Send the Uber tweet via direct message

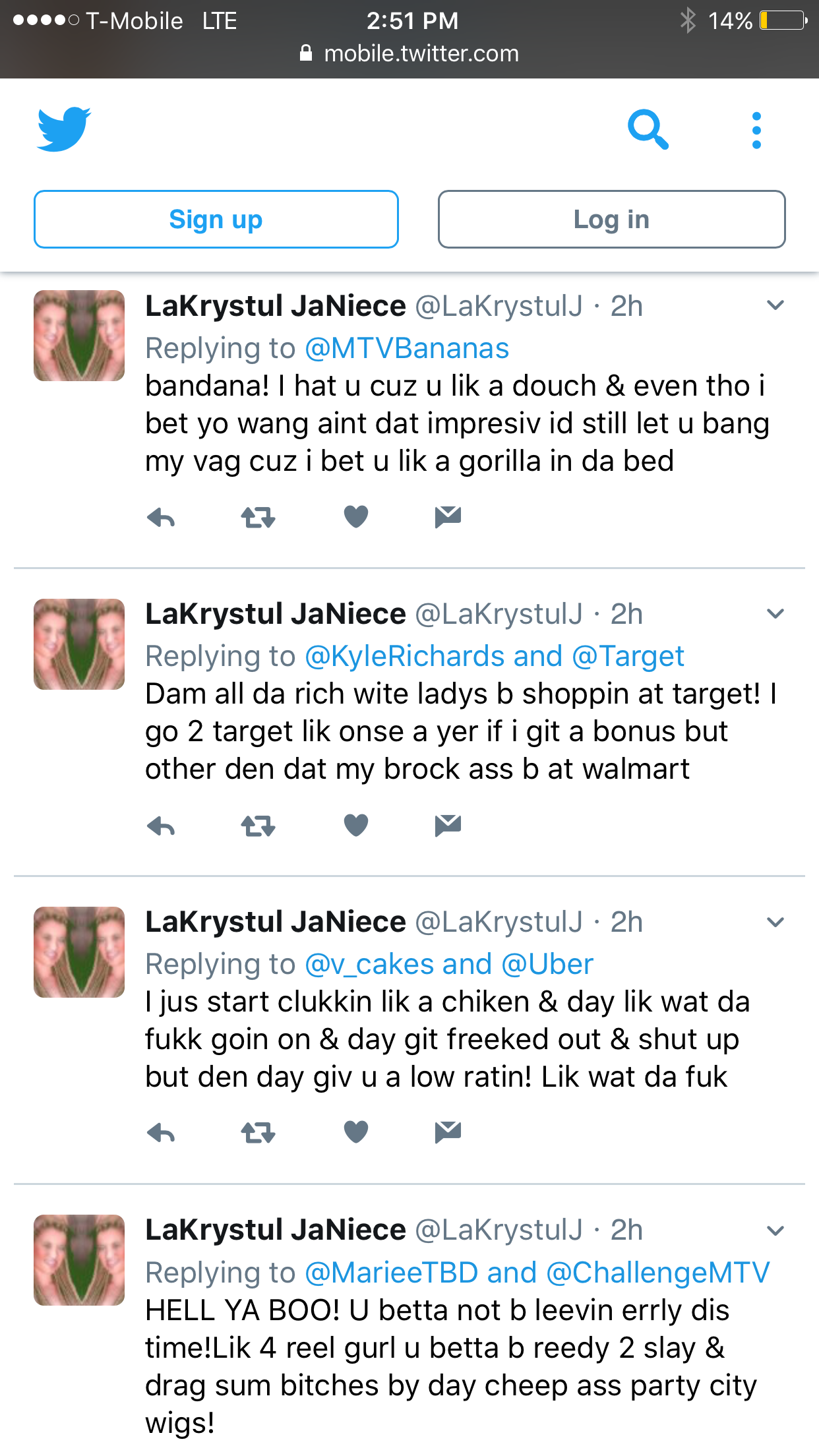448,1132
